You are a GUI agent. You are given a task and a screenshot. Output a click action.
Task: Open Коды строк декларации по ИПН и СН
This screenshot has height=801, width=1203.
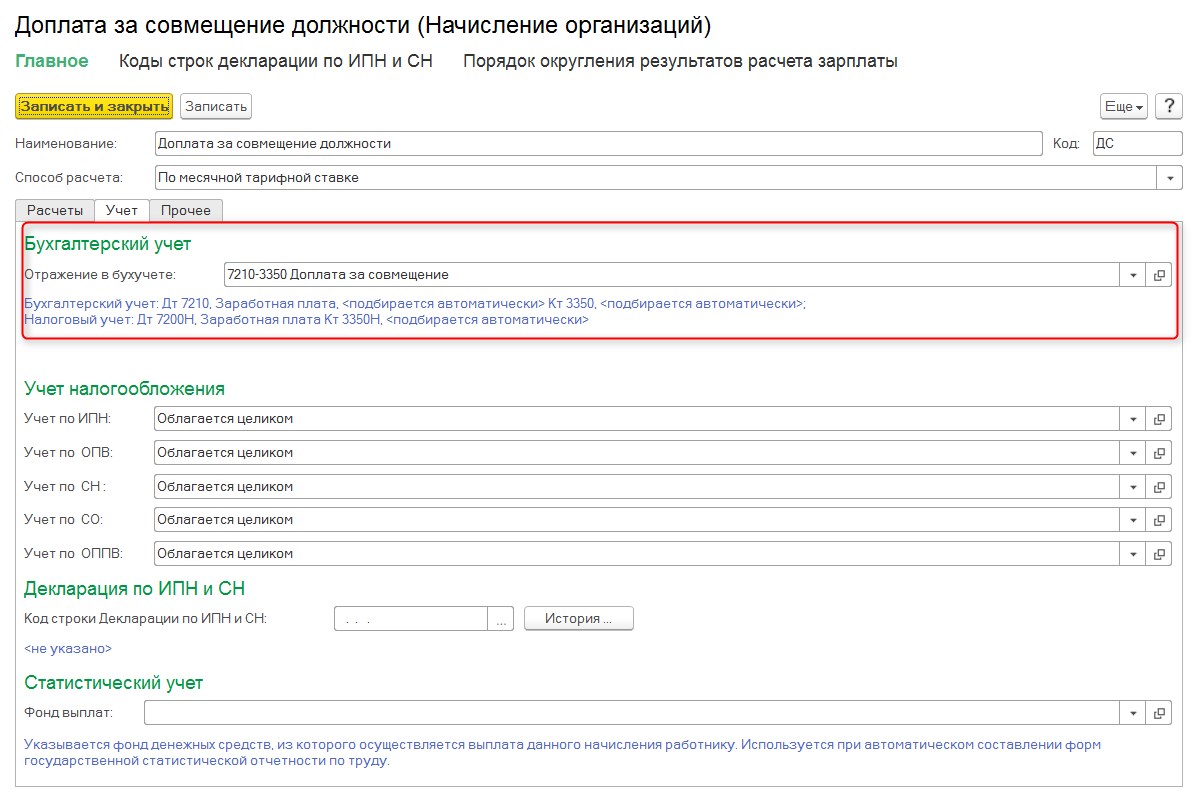click(275, 61)
